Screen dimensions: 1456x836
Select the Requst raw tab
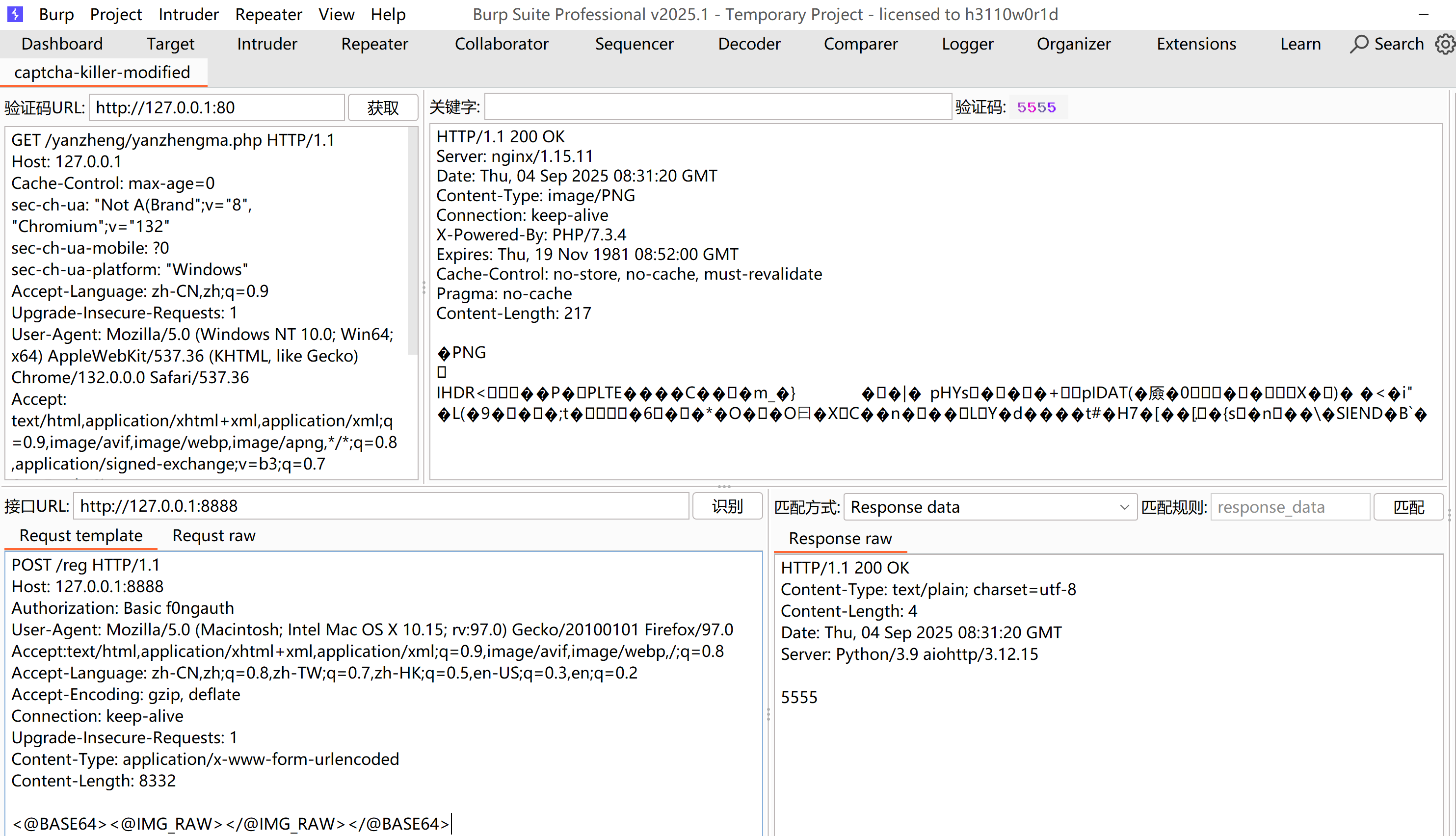point(214,536)
